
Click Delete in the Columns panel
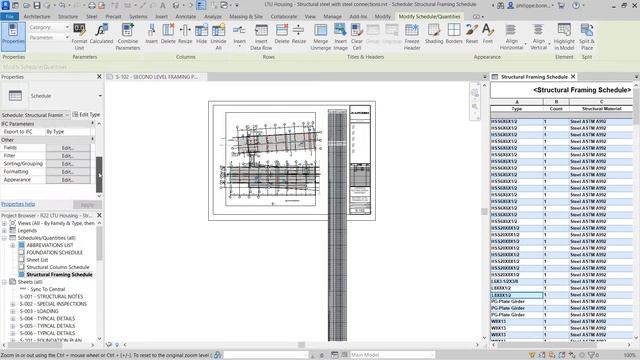[168, 33]
